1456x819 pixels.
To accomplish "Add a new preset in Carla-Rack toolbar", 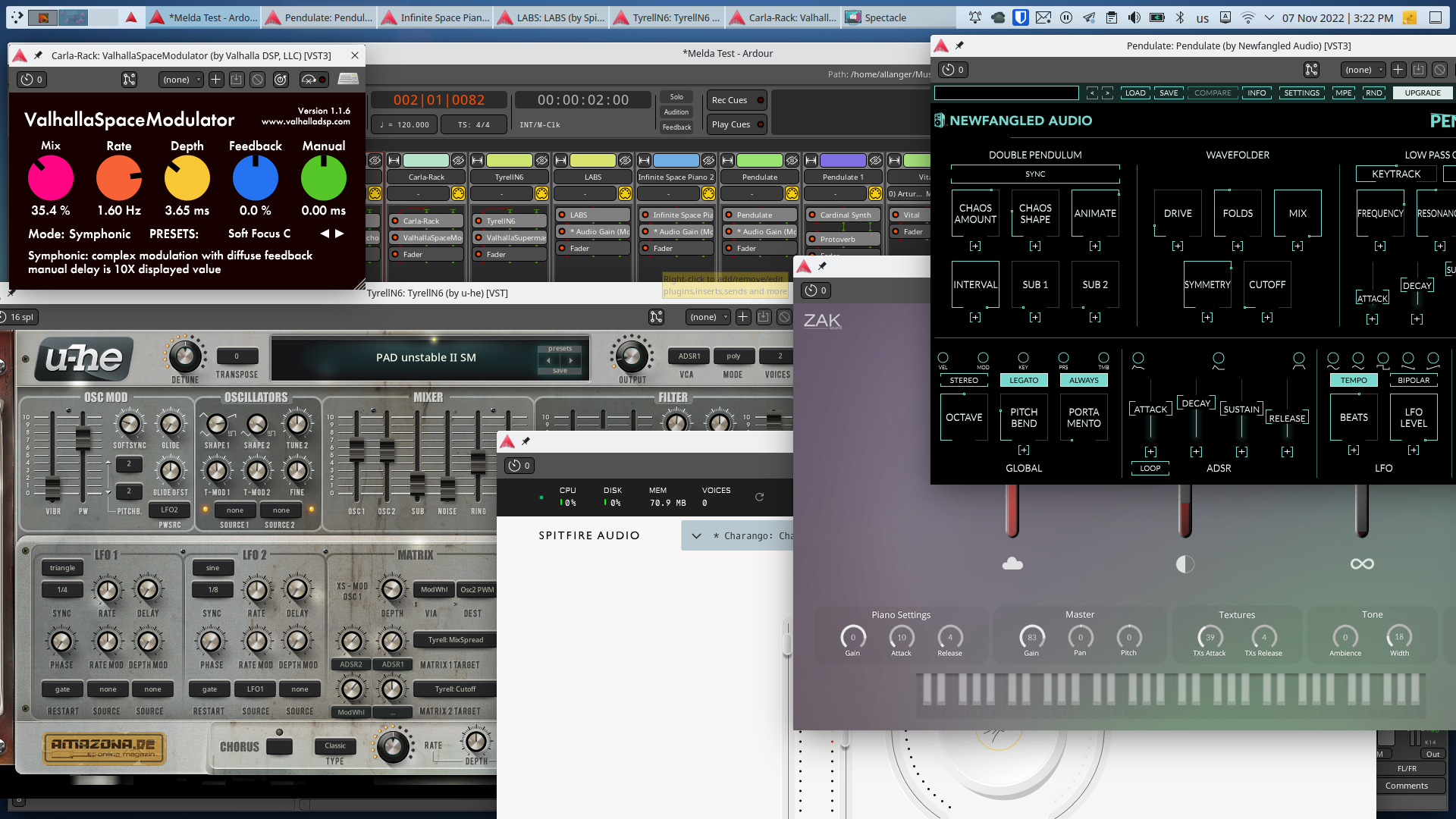I will [x=216, y=80].
